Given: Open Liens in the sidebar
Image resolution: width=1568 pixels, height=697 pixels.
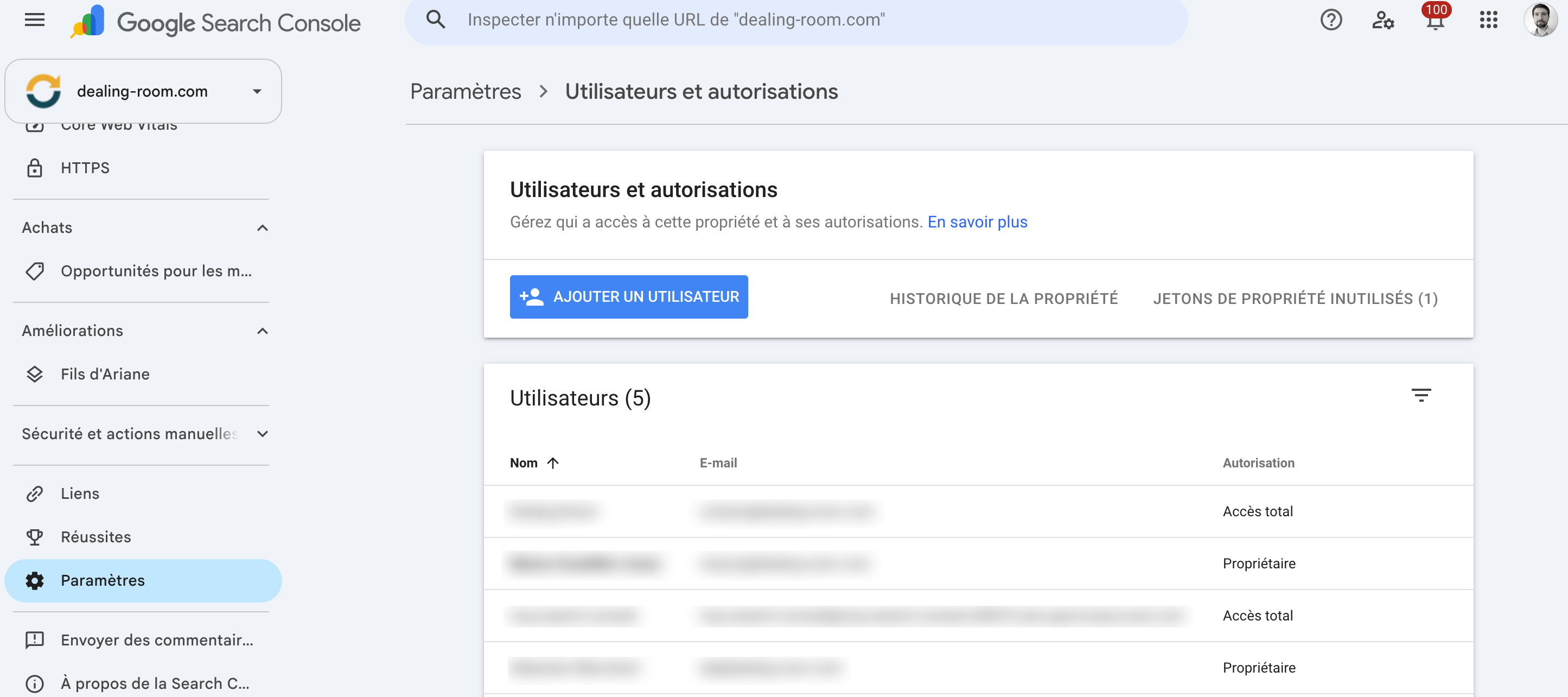Looking at the screenshot, I should 143,493.
